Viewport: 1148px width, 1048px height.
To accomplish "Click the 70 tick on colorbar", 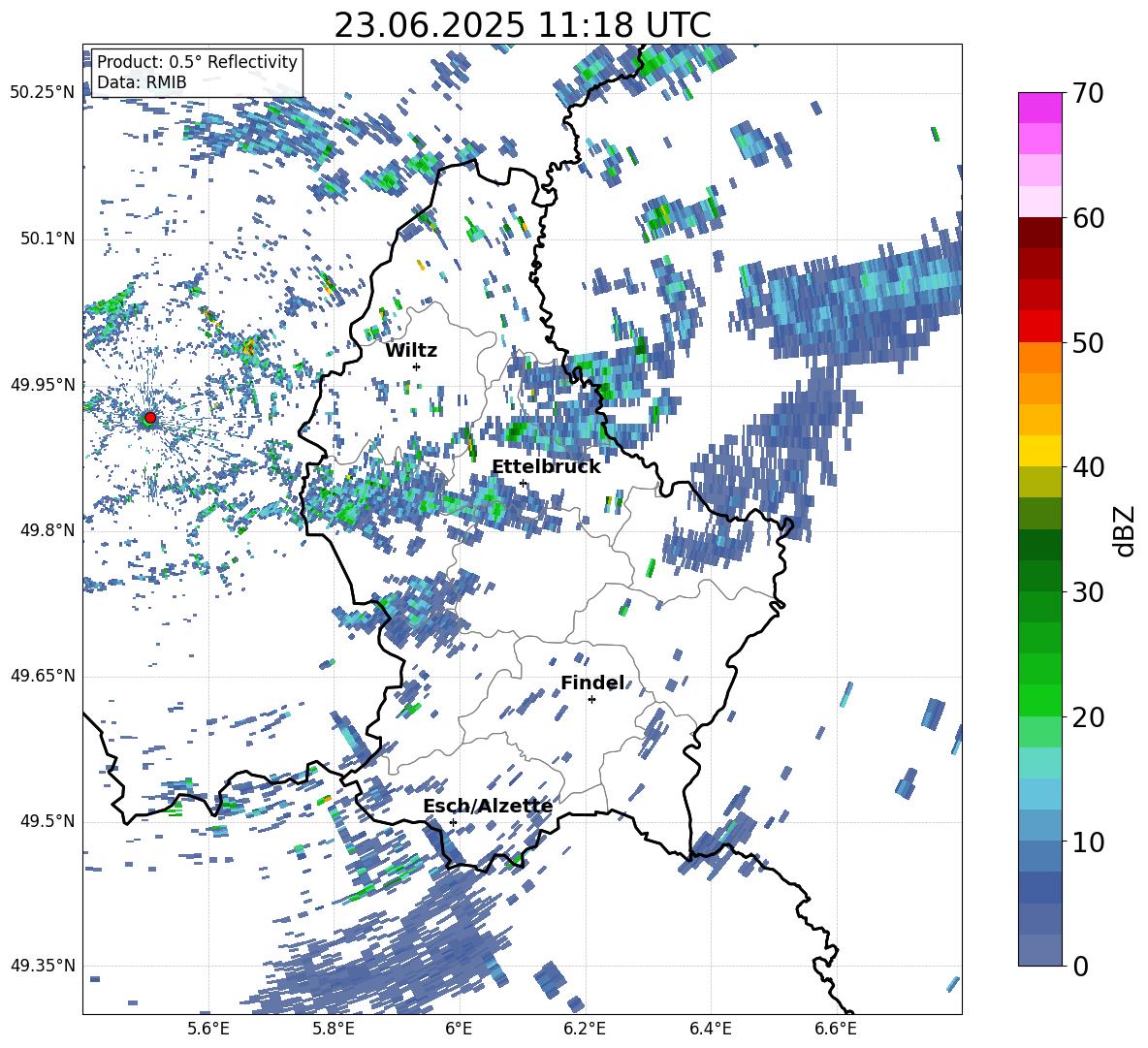I will click(x=1088, y=93).
